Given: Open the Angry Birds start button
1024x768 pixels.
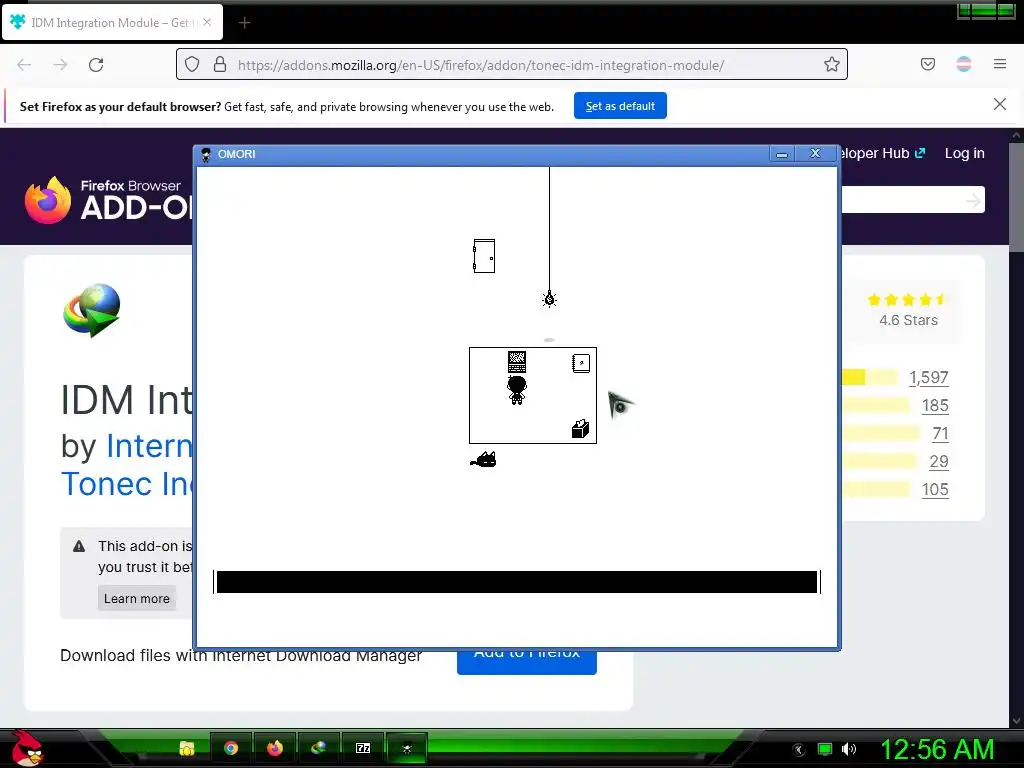Looking at the screenshot, I should (27, 748).
